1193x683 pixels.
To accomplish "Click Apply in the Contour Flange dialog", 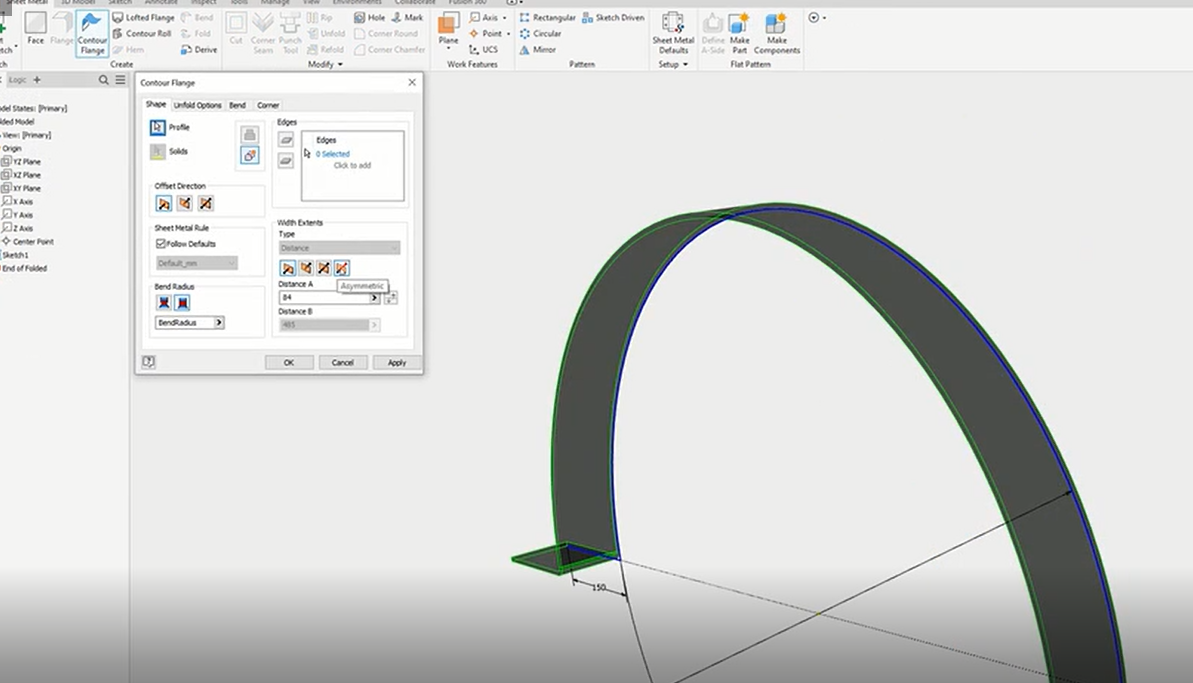I will coord(396,363).
